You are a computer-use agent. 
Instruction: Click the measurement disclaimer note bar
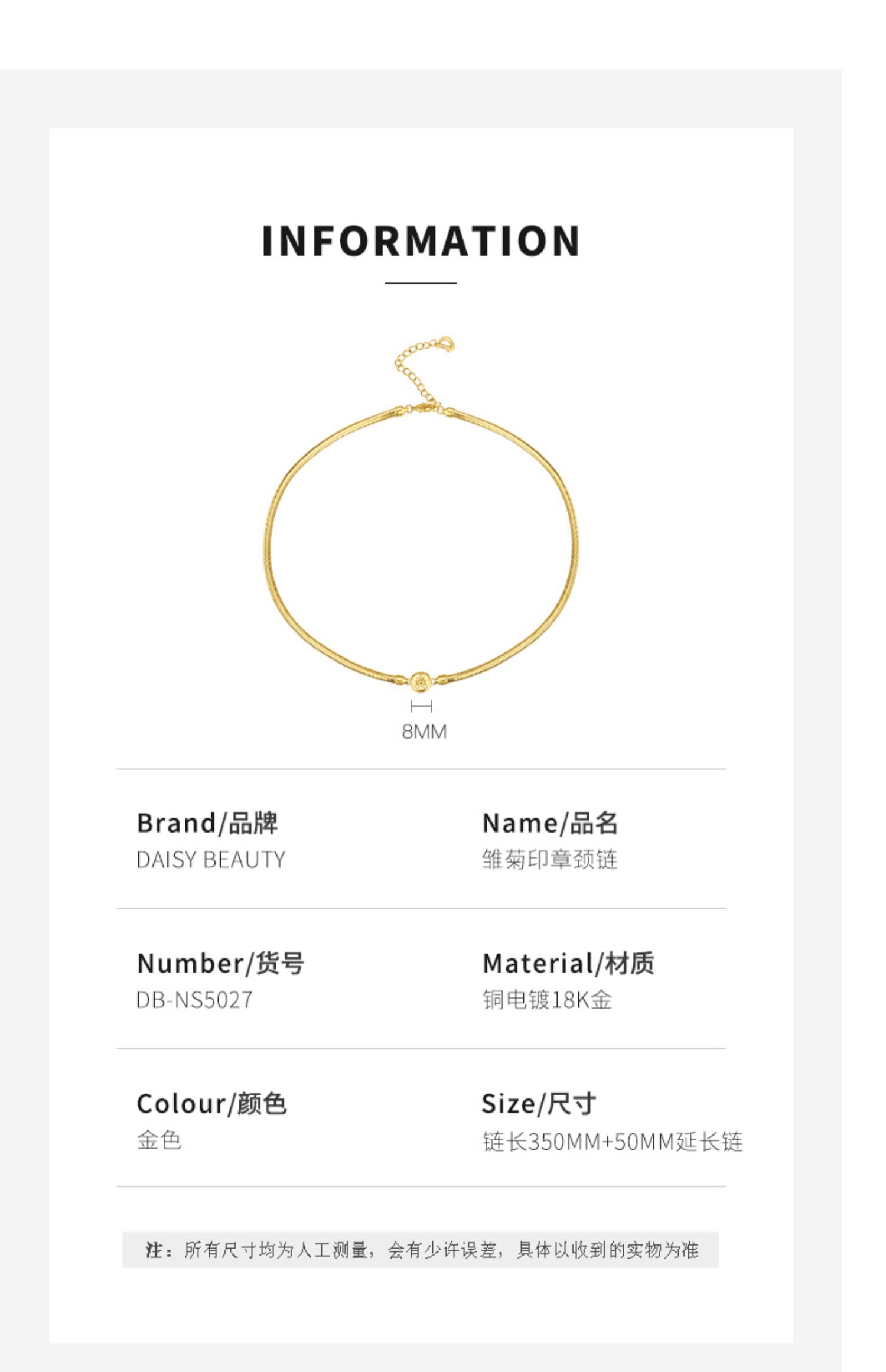tap(421, 1250)
